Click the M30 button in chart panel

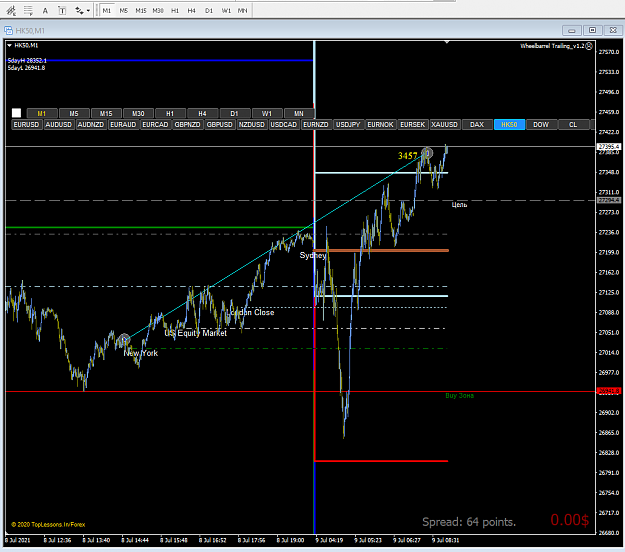138,114
